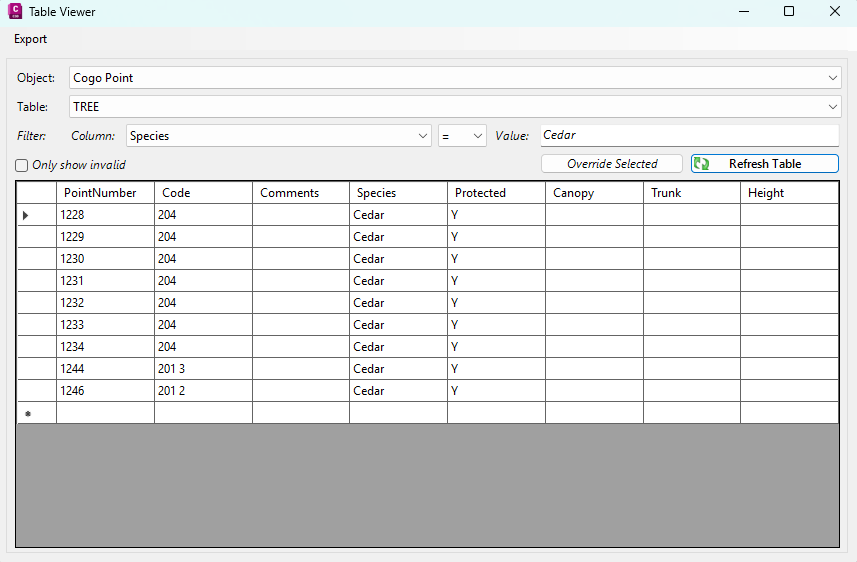Expand the Table dropdown showing TREE

(x=455, y=107)
